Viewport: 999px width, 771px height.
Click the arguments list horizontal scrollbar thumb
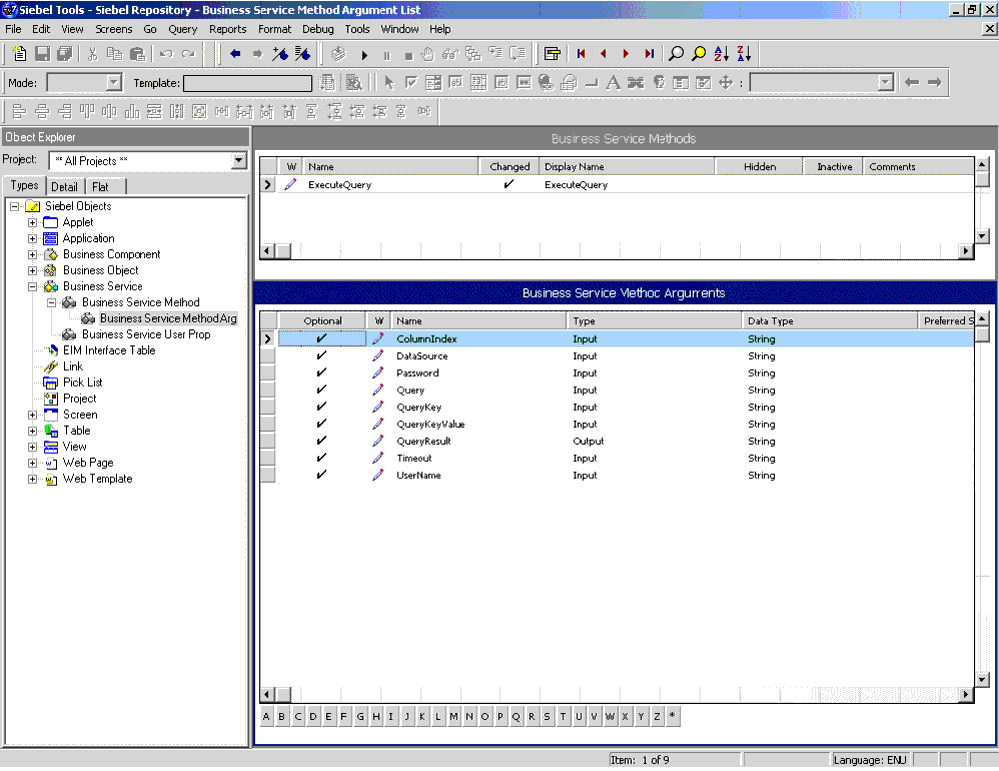click(284, 695)
